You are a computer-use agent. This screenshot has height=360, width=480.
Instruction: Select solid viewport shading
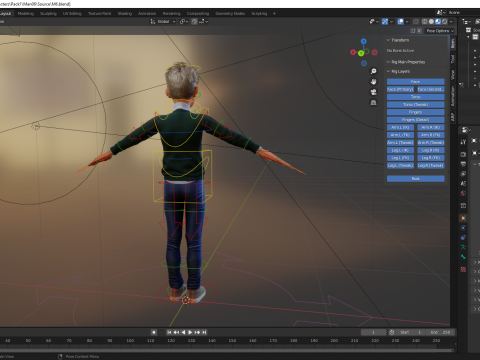point(431,22)
